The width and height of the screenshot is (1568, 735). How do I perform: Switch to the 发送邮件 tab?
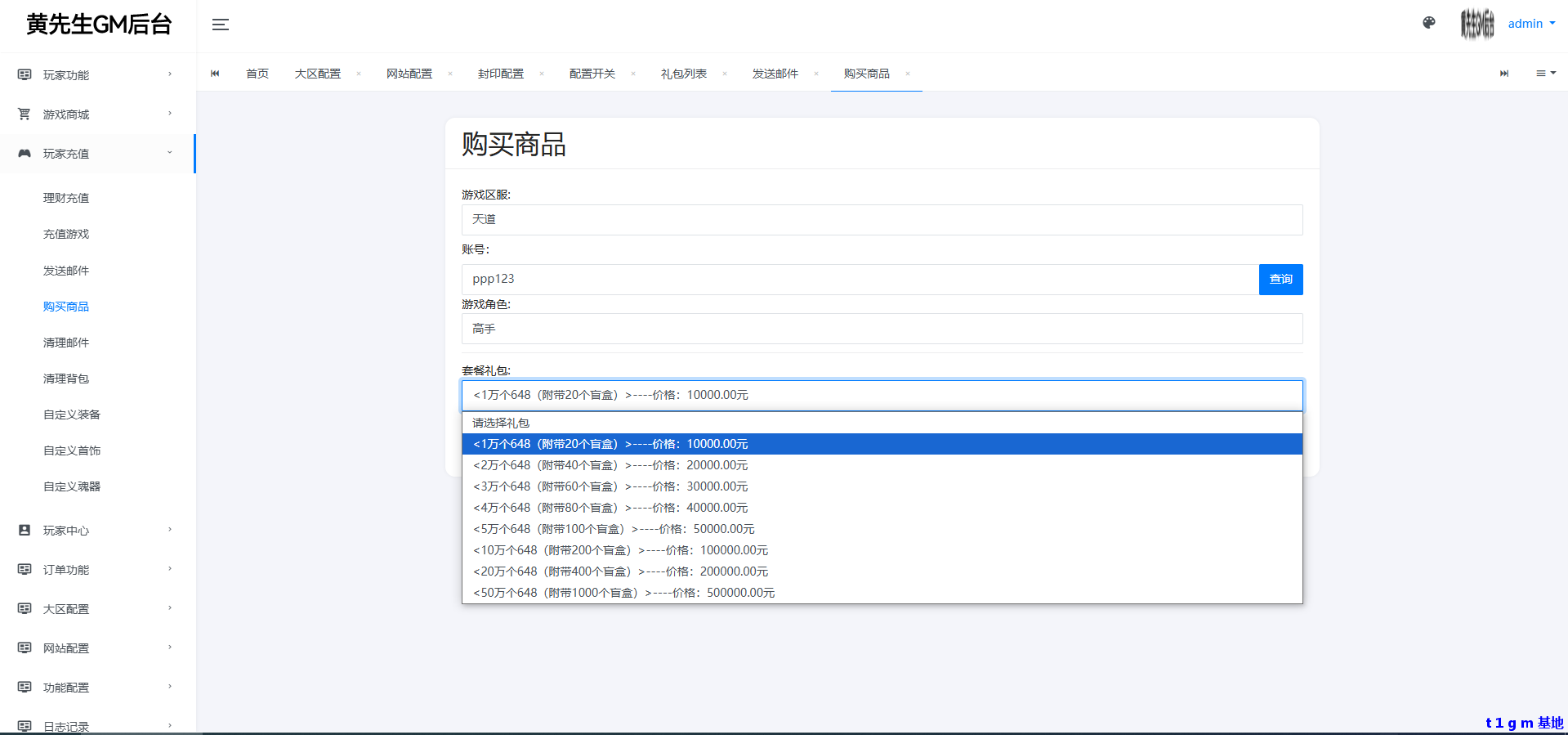pyautogui.click(x=775, y=74)
